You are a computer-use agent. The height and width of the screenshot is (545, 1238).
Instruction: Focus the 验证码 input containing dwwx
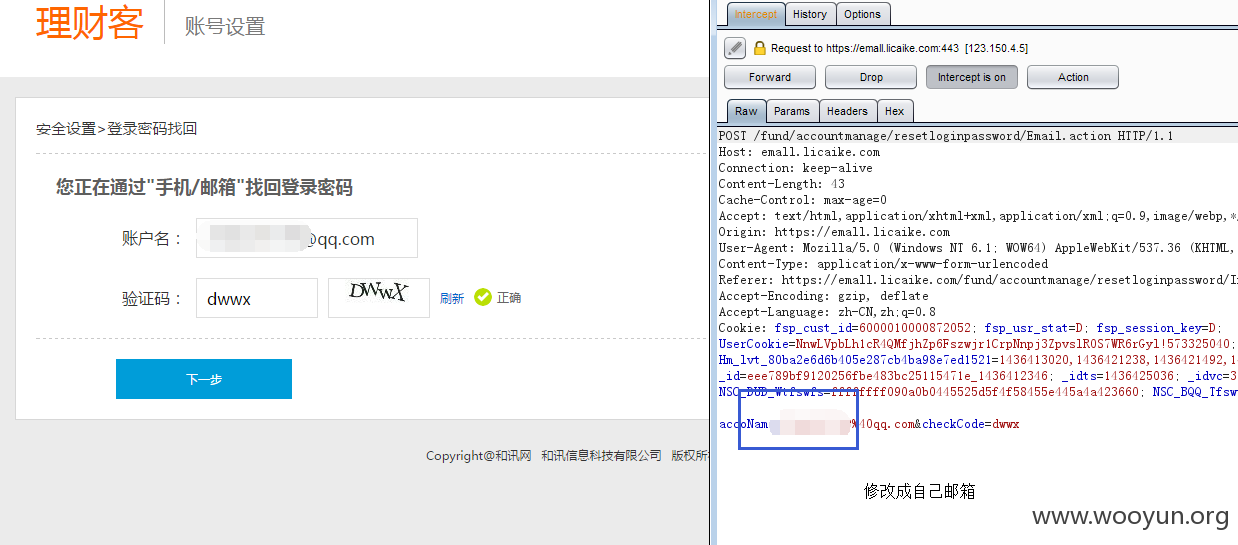coord(257,298)
